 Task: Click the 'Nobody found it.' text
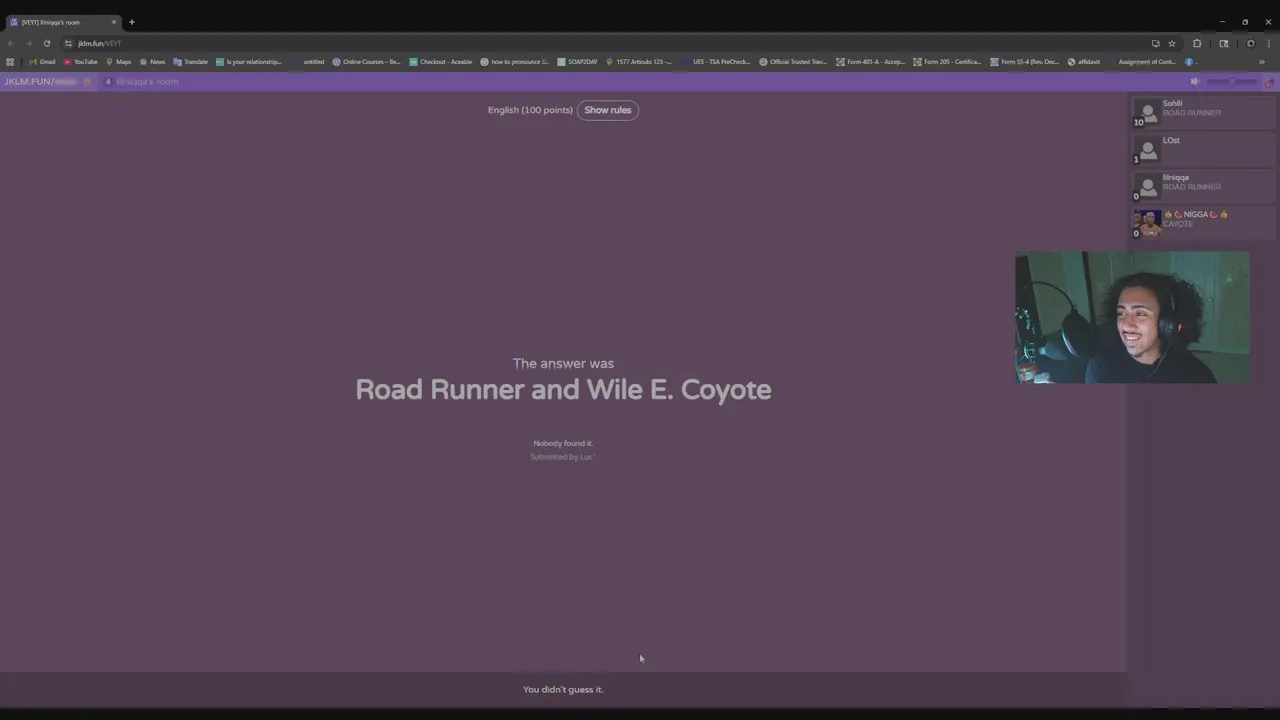click(x=563, y=443)
